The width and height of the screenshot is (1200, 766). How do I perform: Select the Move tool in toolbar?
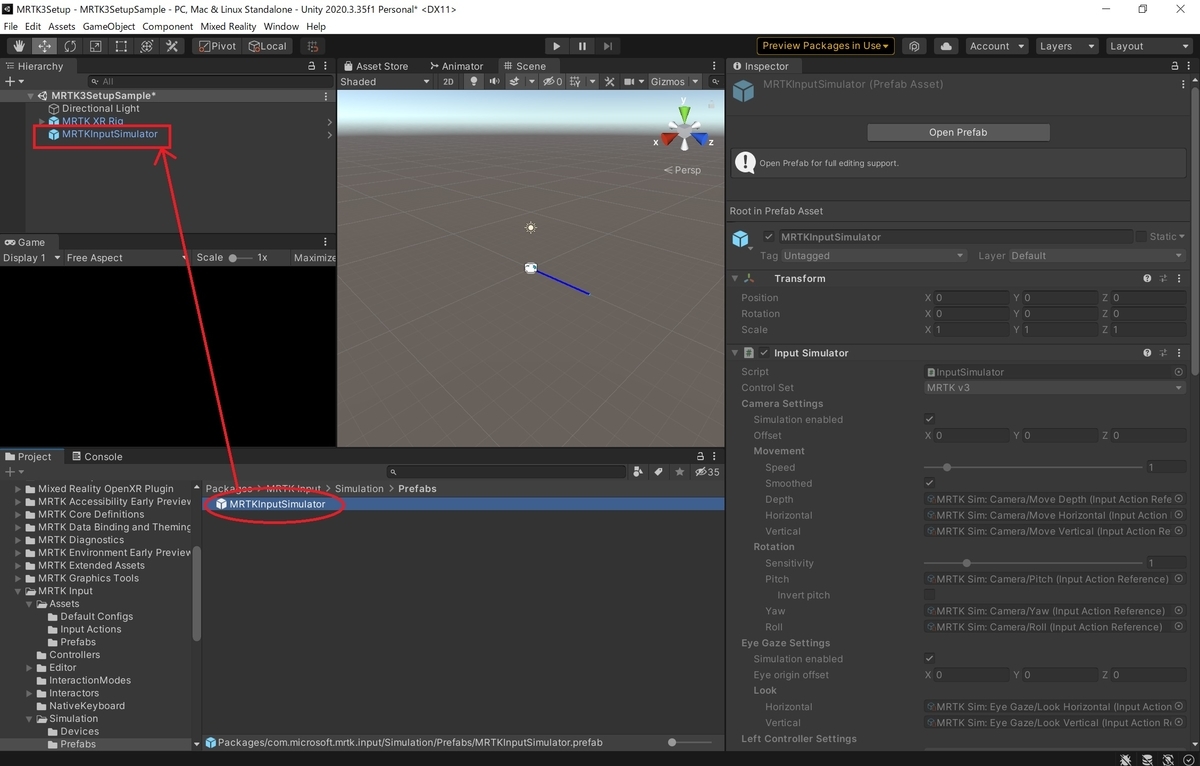45,46
